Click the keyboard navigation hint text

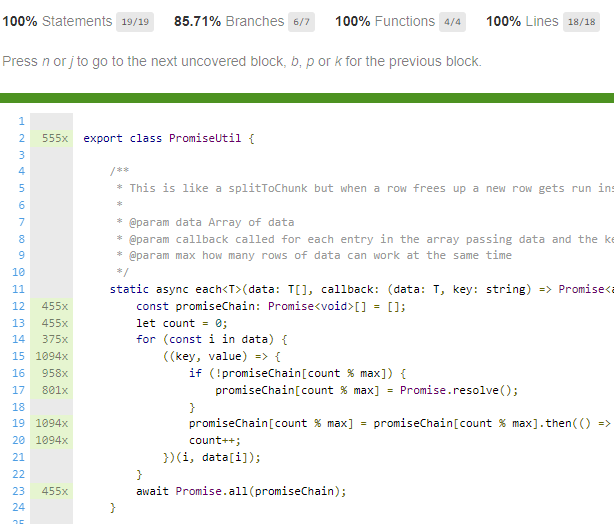point(242,62)
